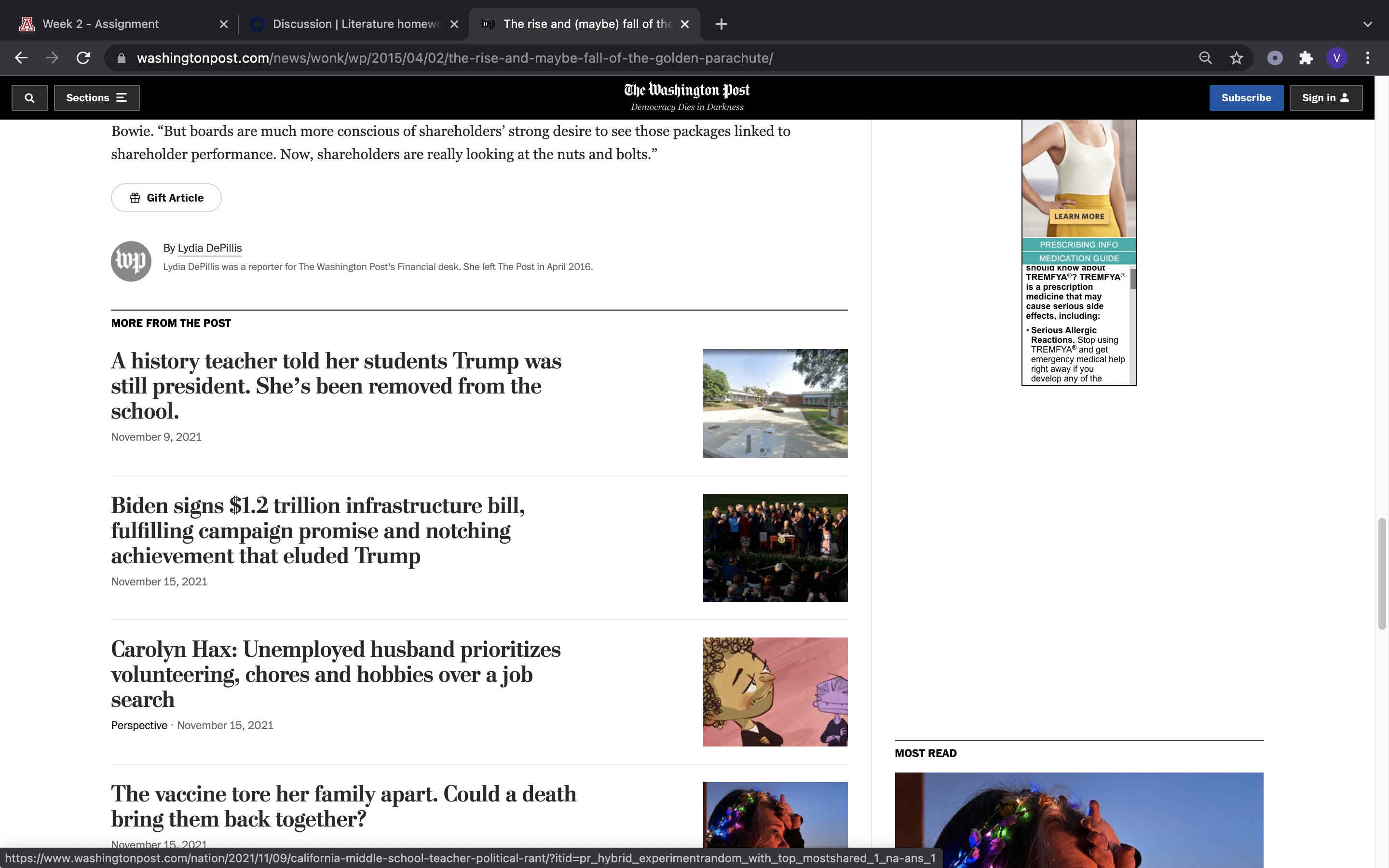
Task: Click the Subscribe button
Action: (1246, 97)
